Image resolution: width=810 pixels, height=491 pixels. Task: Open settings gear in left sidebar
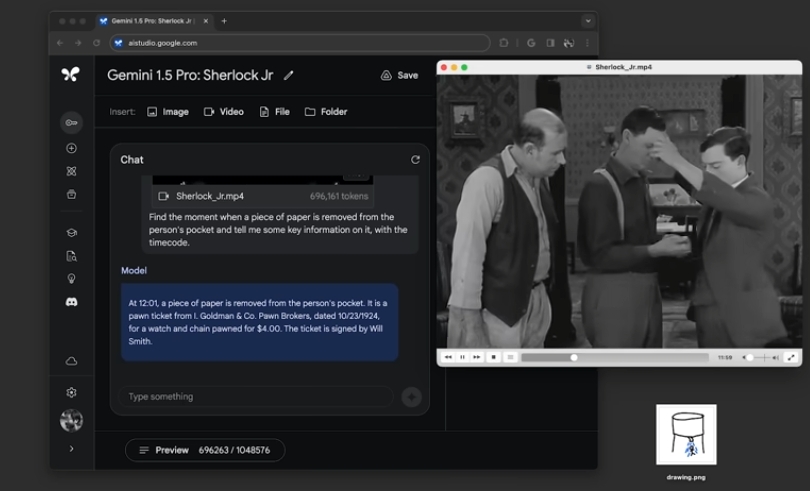click(71, 393)
